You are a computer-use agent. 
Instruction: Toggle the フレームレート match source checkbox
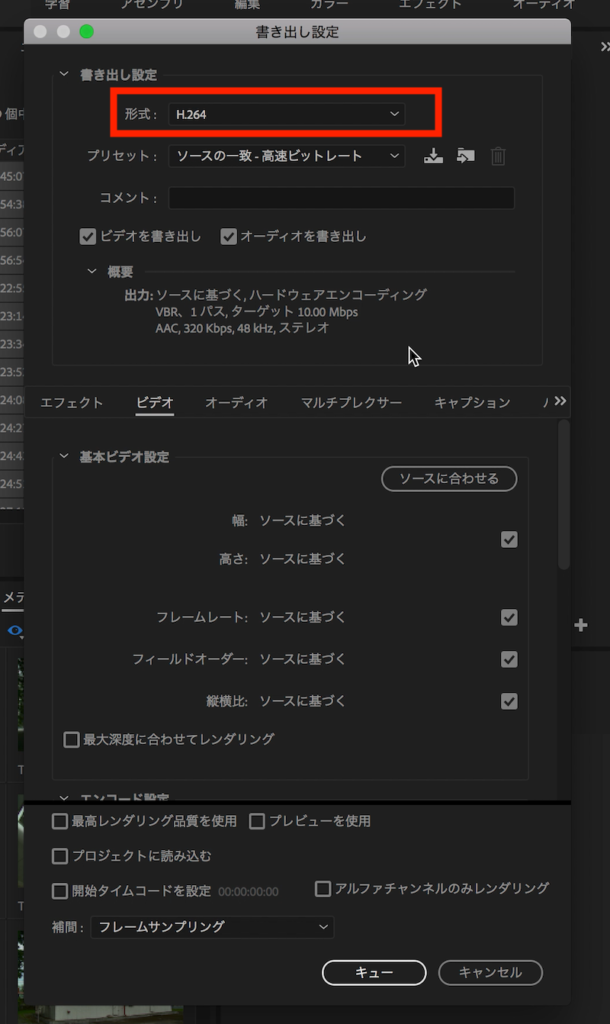click(509, 617)
